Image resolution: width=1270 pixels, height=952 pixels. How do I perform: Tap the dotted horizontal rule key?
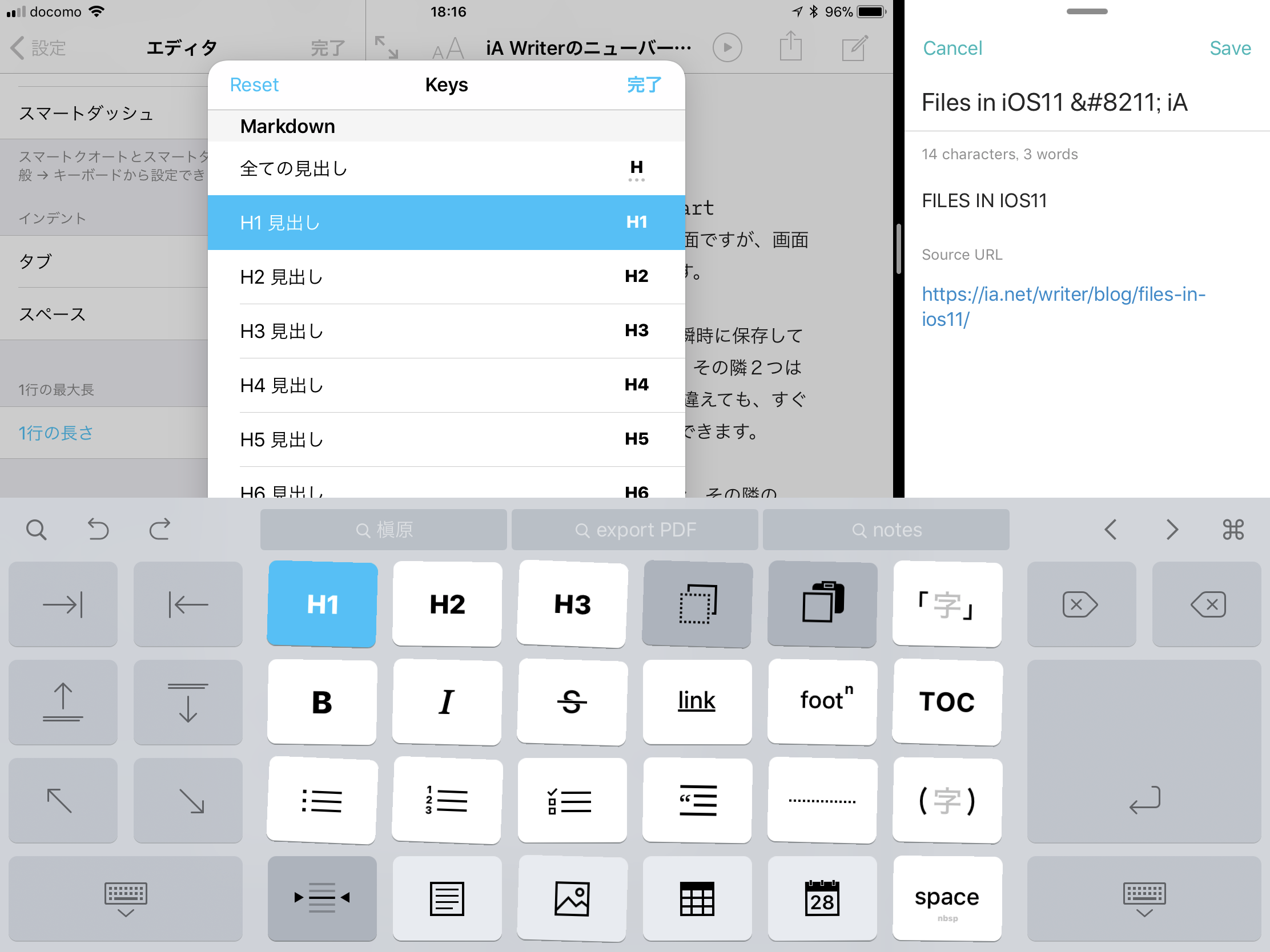[x=822, y=801]
